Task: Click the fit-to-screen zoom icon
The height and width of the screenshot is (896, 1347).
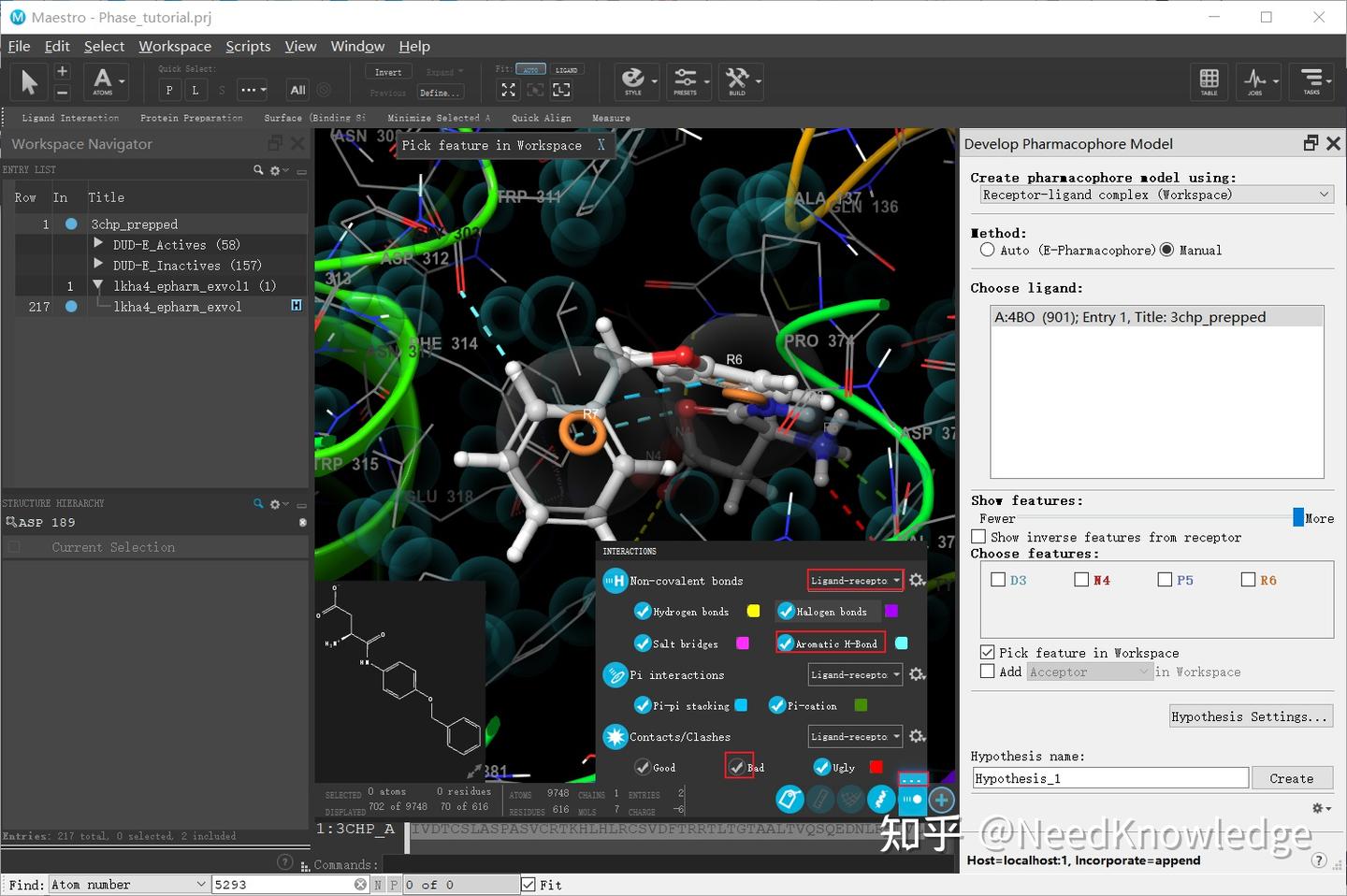Action: tap(508, 90)
